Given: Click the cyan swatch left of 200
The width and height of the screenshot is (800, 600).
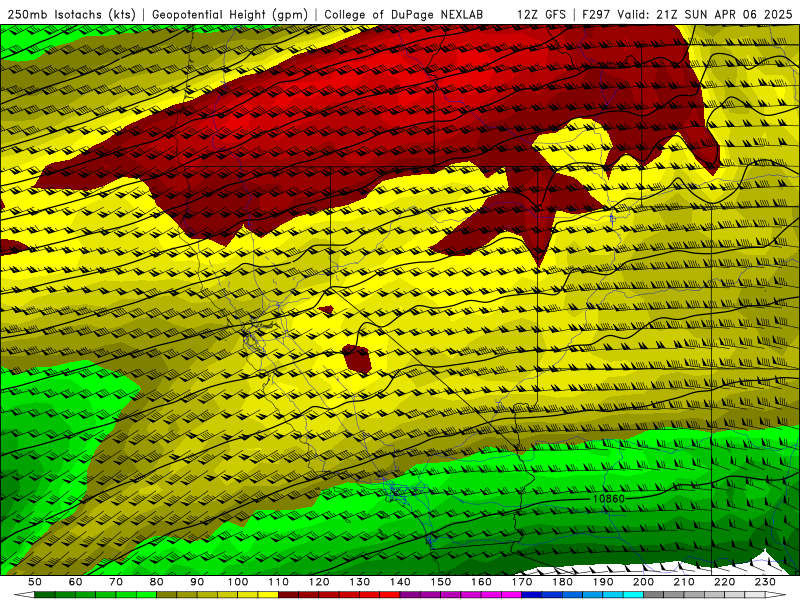Looking at the screenshot, I should click(633, 595).
